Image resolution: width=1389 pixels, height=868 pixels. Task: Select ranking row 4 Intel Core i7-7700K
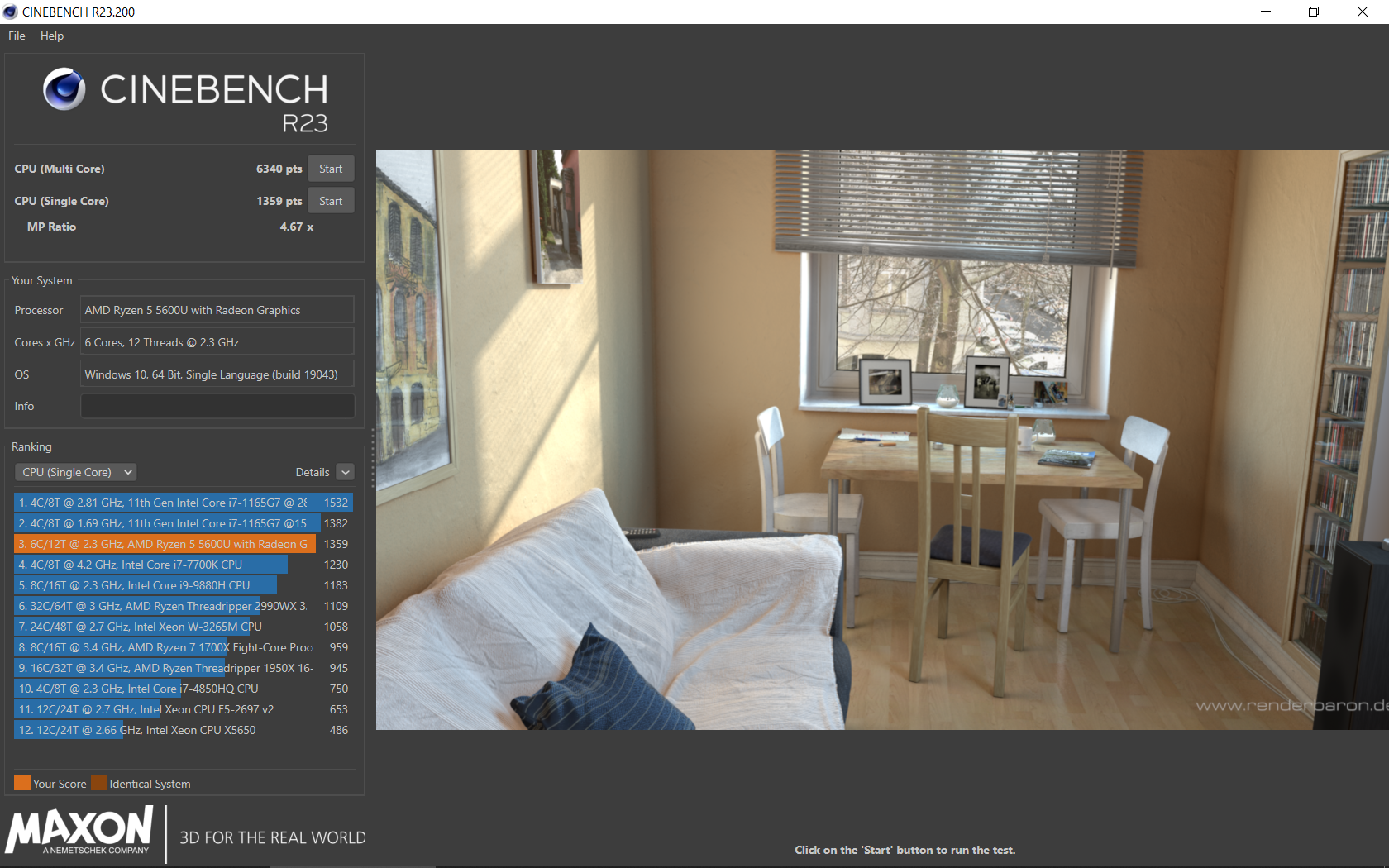pyautogui.click(x=184, y=565)
